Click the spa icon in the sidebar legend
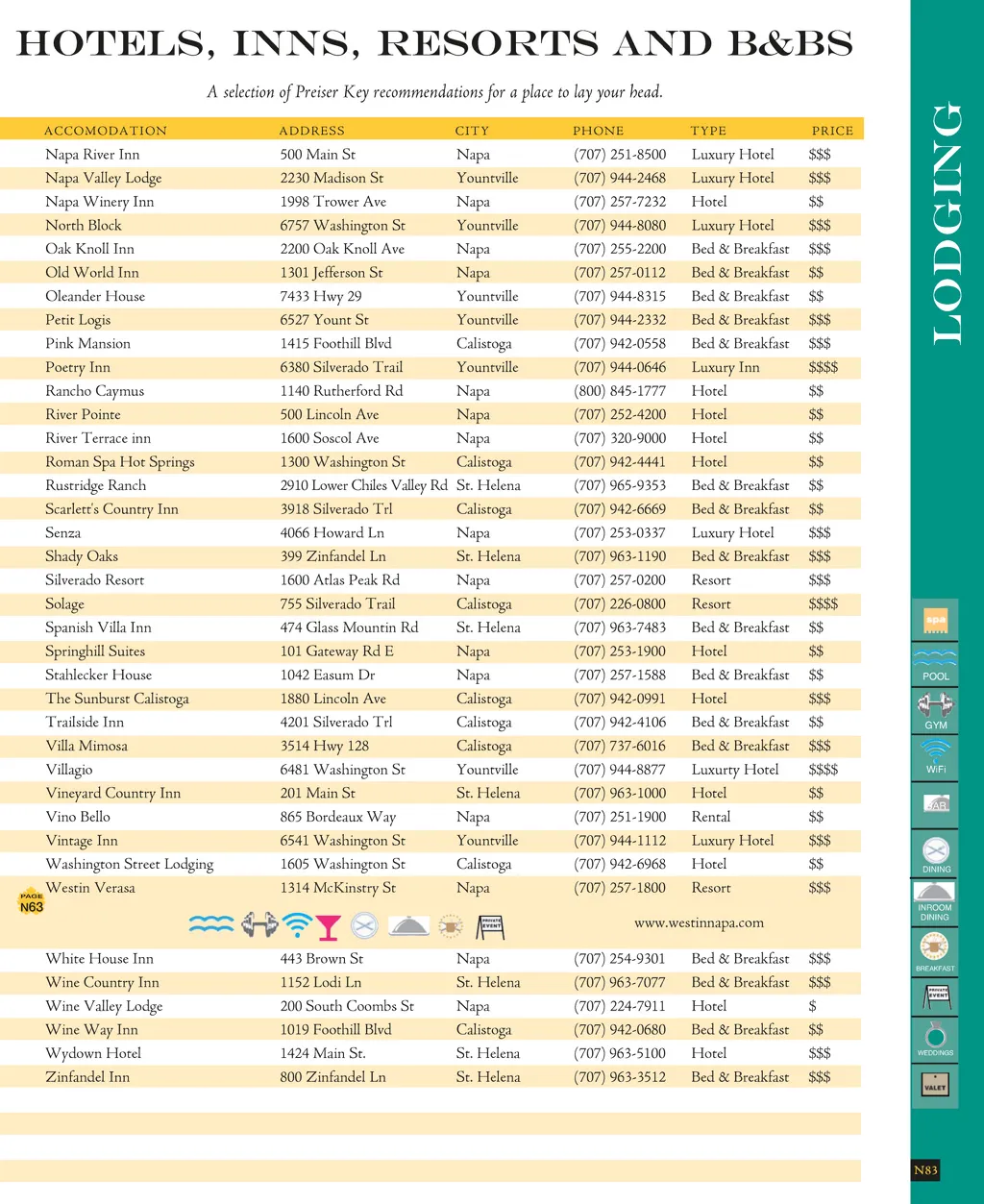 [x=935, y=622]
